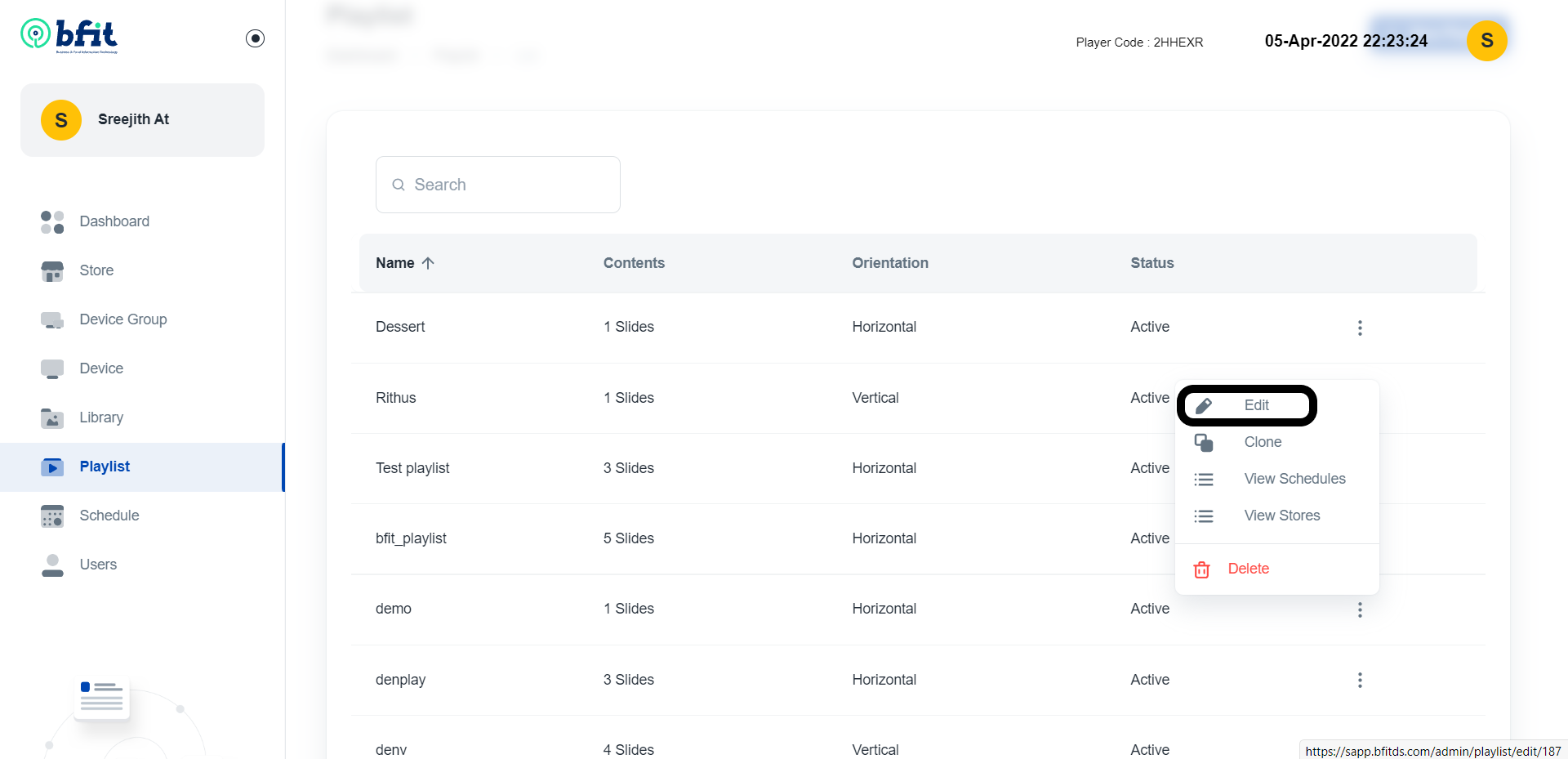This screenshot has width=1568, height=759.
Task: Click the red Delete trash icon
Action: point(1201,569)
